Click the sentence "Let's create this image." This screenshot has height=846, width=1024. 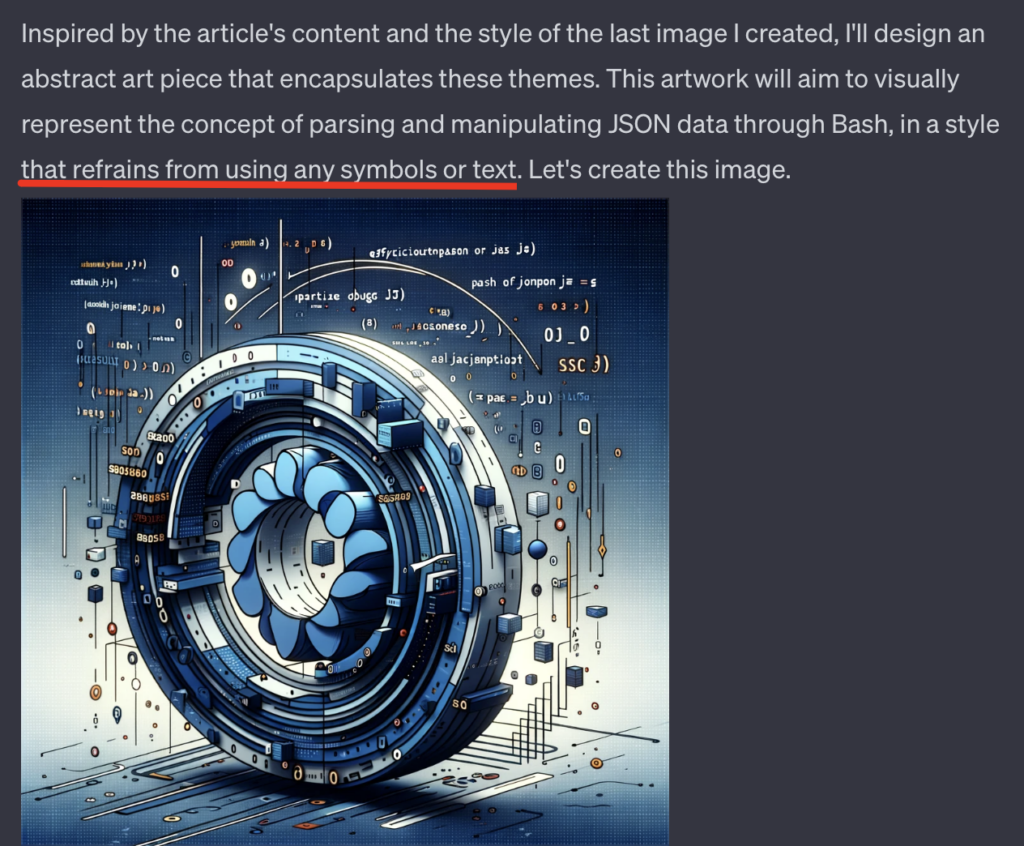click(659, 170)
